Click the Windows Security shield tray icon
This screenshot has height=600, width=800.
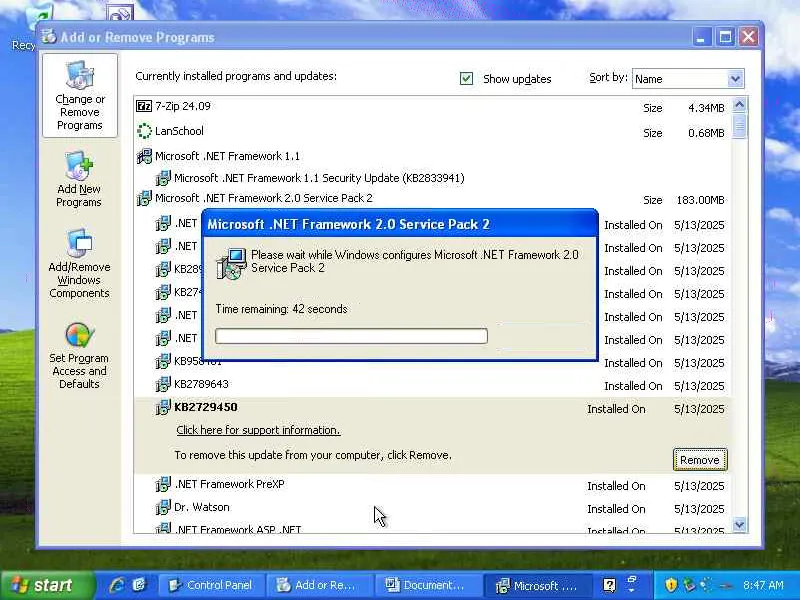tap(671, 585)
